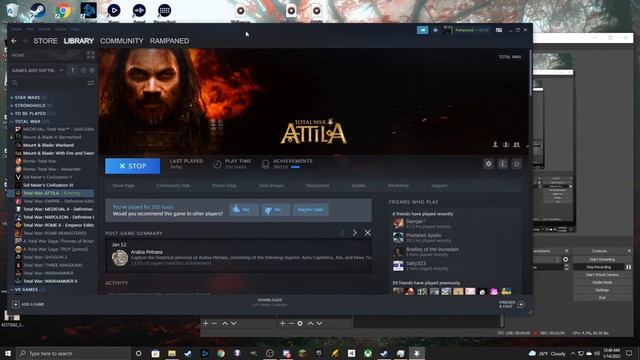Image resolution: width=640 pixels, height=360 pixels.
Task: Open Bradley of the Dunedain friend entry
Action: 432,251
